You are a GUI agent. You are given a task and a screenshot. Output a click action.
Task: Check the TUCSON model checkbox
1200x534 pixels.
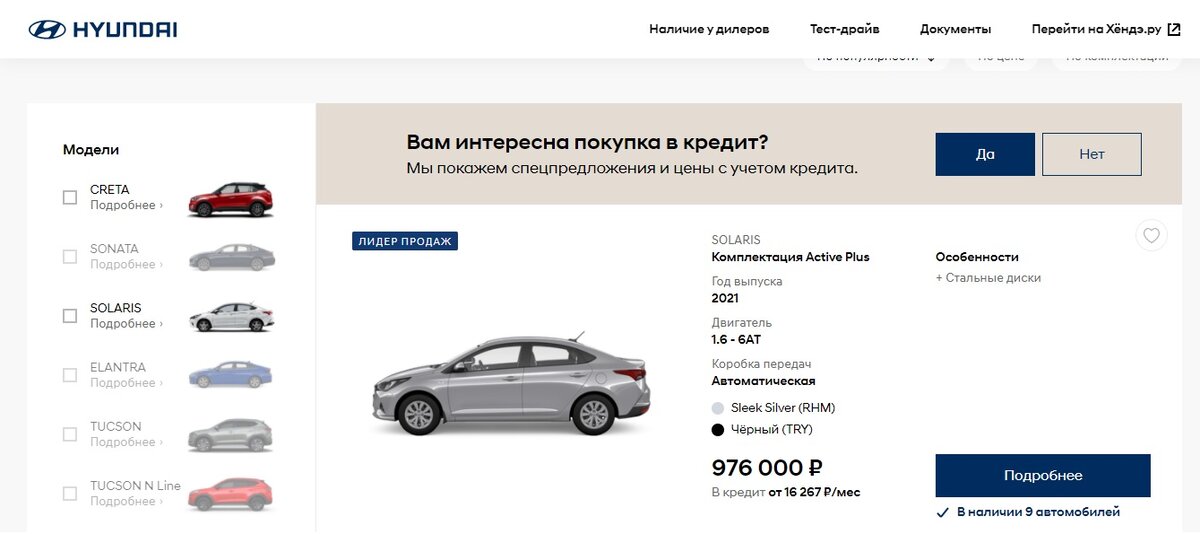coord(70,434)
